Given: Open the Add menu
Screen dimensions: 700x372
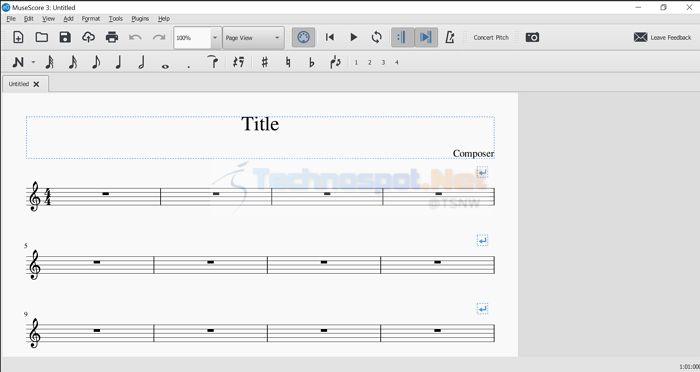Looking at the screenshot, I should [x=68, y=19].
